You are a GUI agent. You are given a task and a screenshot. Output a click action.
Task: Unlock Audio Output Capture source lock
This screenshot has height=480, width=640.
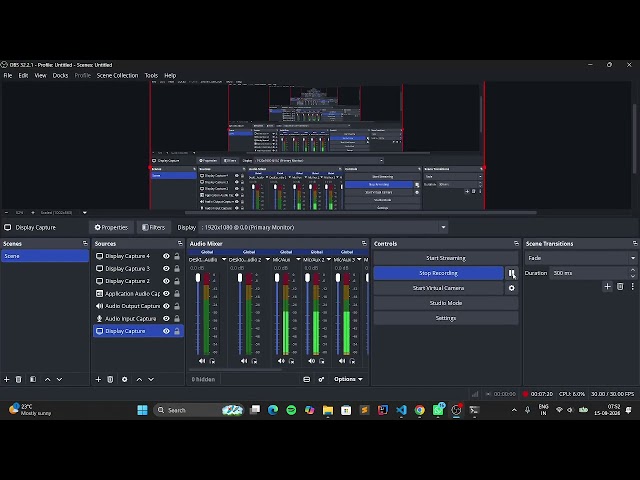(177, 306)
